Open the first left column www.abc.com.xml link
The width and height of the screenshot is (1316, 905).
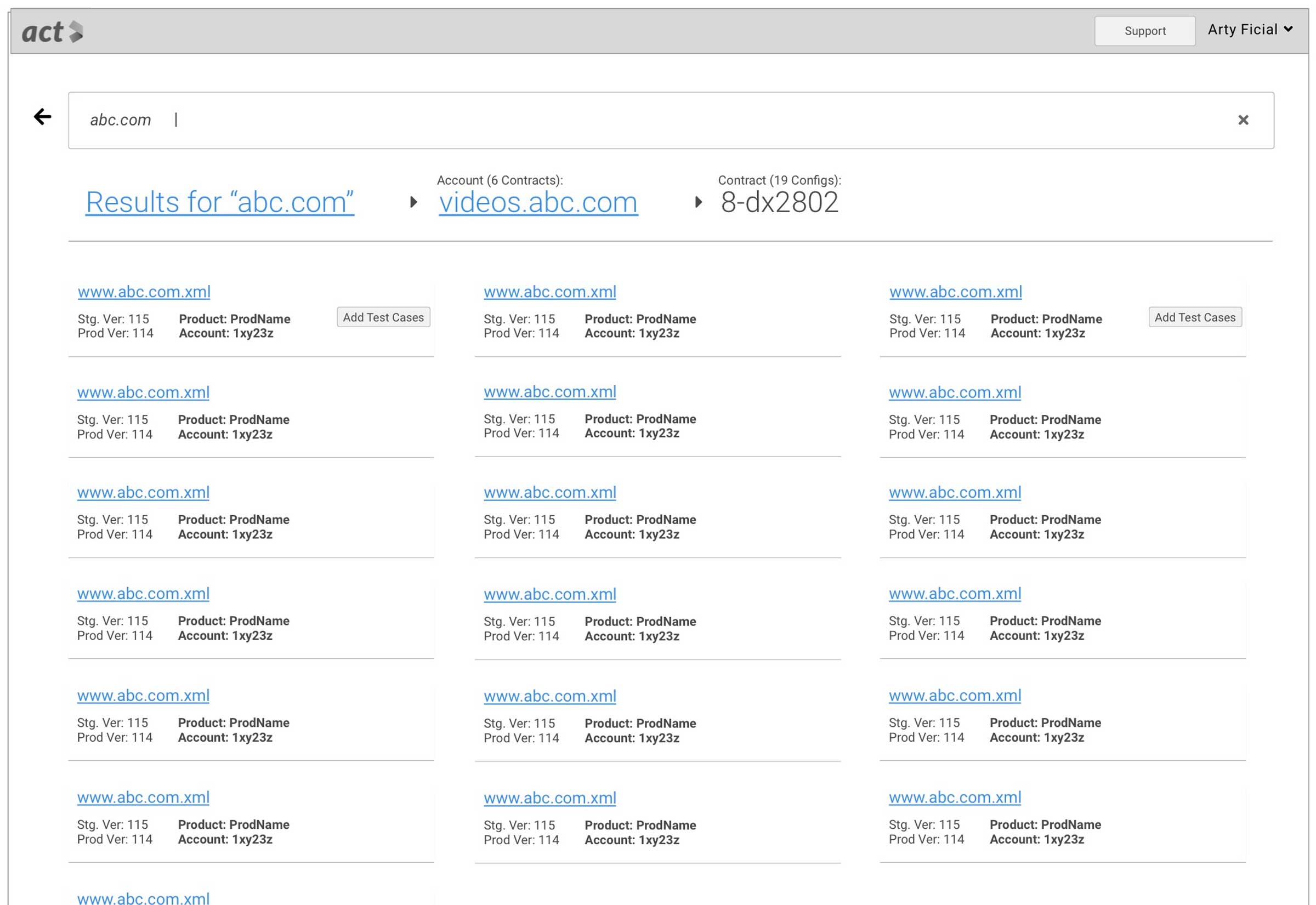coord(144,292)
